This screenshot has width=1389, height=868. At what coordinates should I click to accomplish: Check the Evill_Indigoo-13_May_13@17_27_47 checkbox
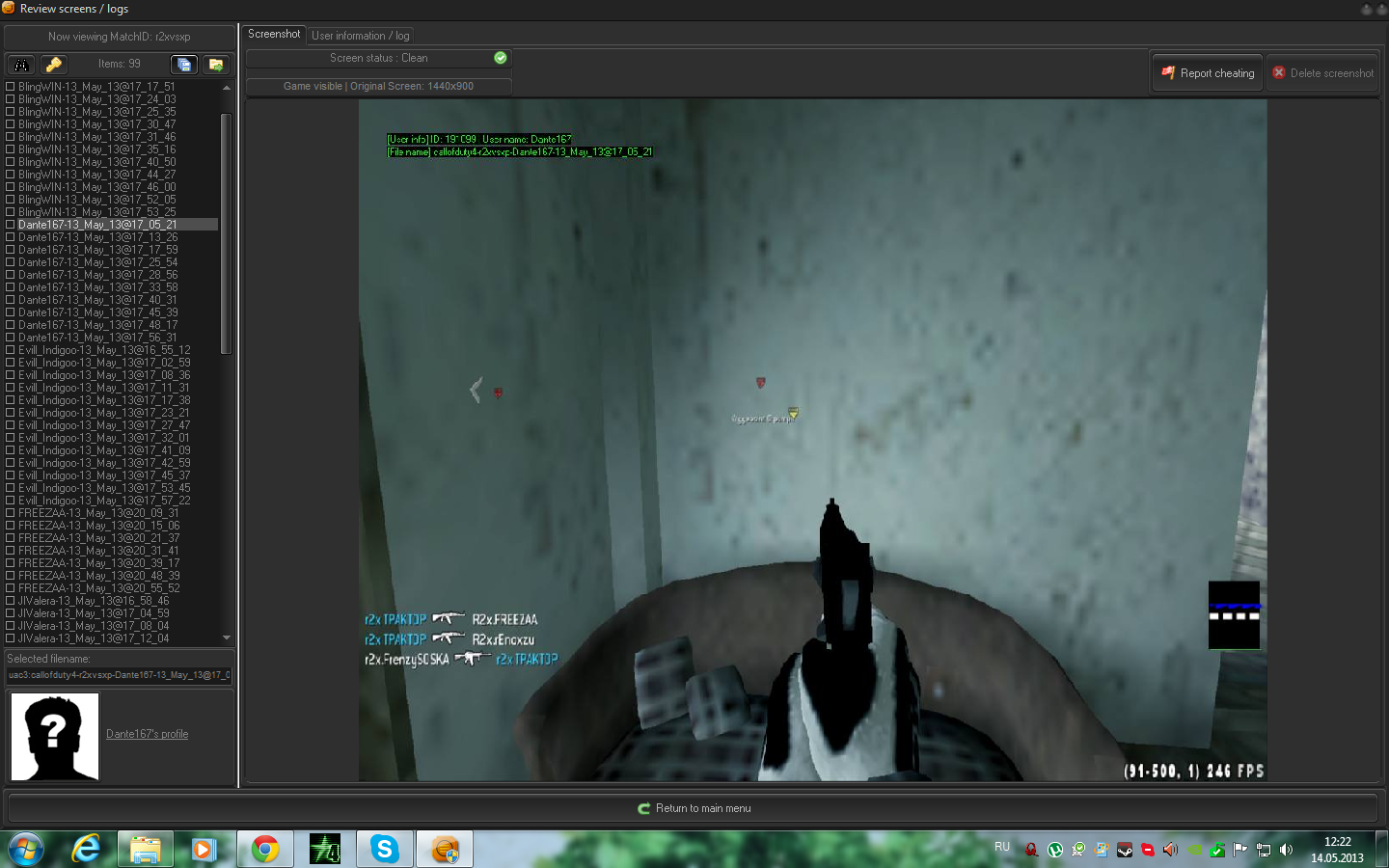pyautogui.click(x=11, y=425)
